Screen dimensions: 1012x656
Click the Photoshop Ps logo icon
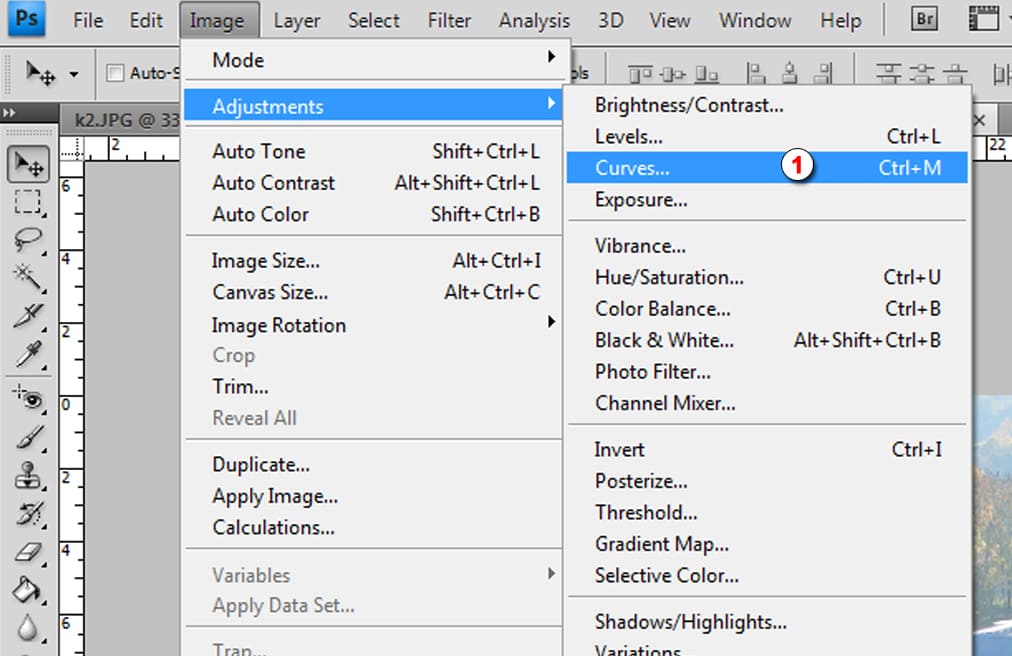pyautogui.click(x=26, y=18)
